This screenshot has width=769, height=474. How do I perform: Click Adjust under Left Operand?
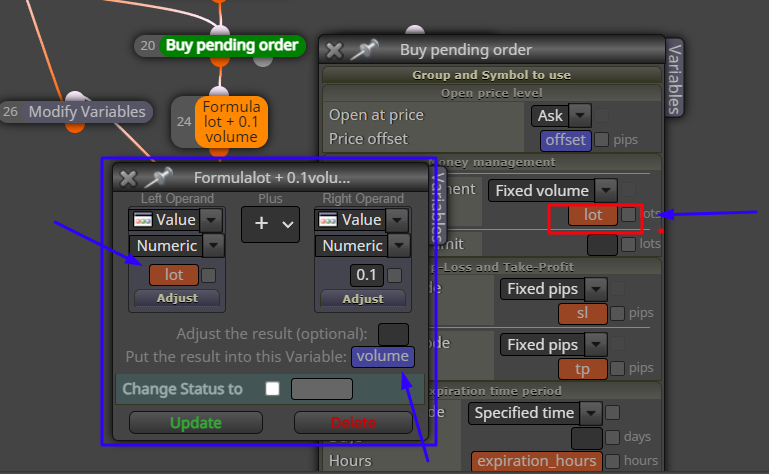[x=177, y=298]
